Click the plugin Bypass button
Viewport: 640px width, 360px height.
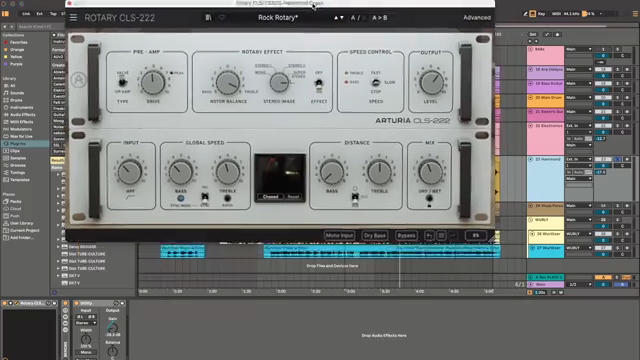407,236
